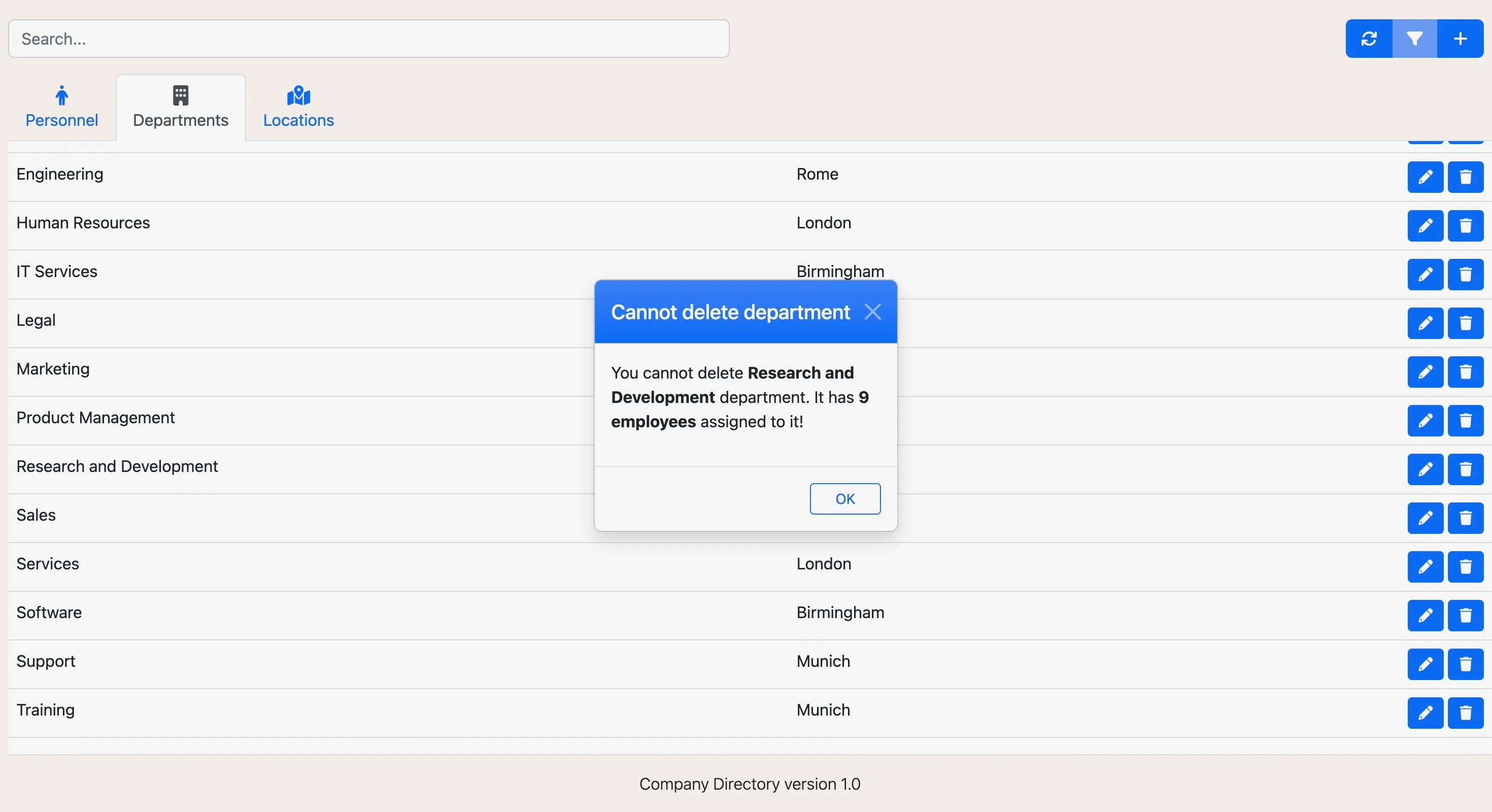Image resolution: width=1492 pixels, height=812 pixels.
Task: Delete the IT Services department
Action: point(1466,275)
